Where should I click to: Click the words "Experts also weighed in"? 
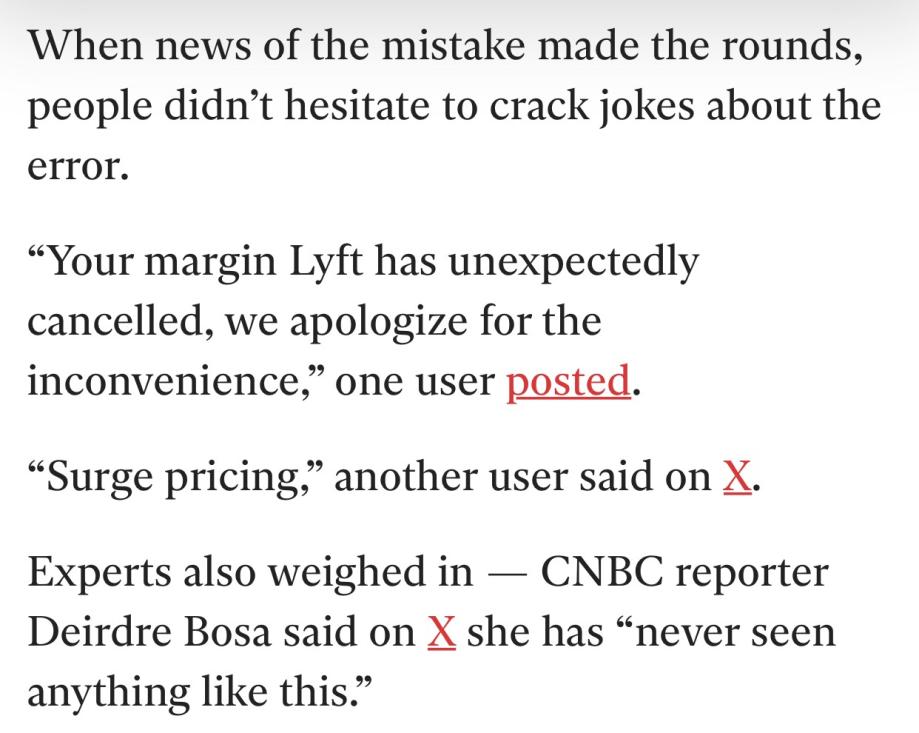tap(249, 572)
